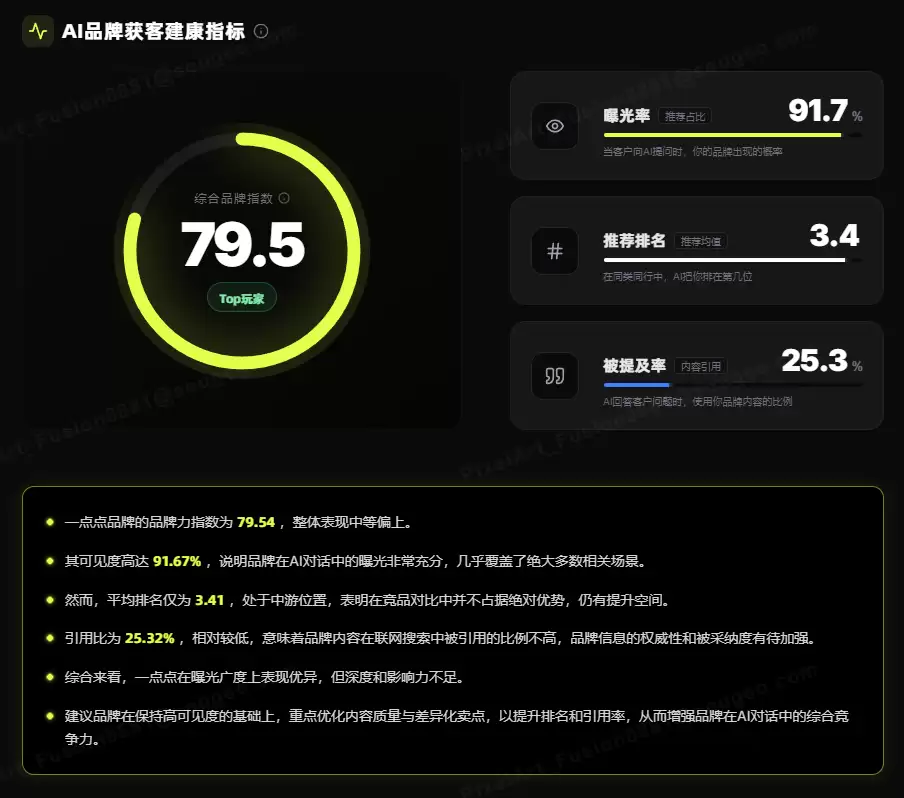
Task: Click the 3.4 ranking value
Action: [834, 235]
